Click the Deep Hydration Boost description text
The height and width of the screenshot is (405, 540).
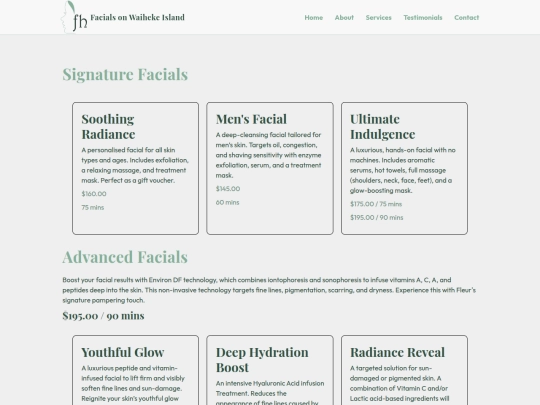(270, 392)
